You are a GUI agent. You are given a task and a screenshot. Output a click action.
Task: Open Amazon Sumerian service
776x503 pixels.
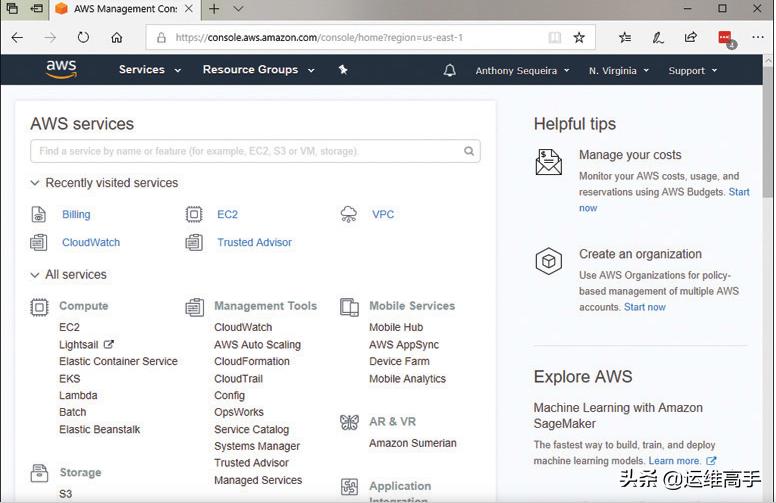tap(413, 443)
